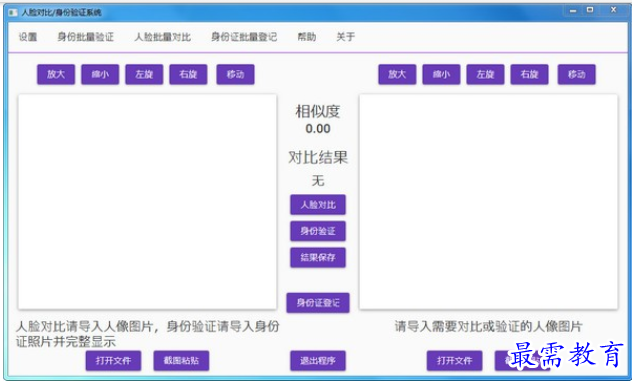Open the 设置 menu

pos(28,37)
